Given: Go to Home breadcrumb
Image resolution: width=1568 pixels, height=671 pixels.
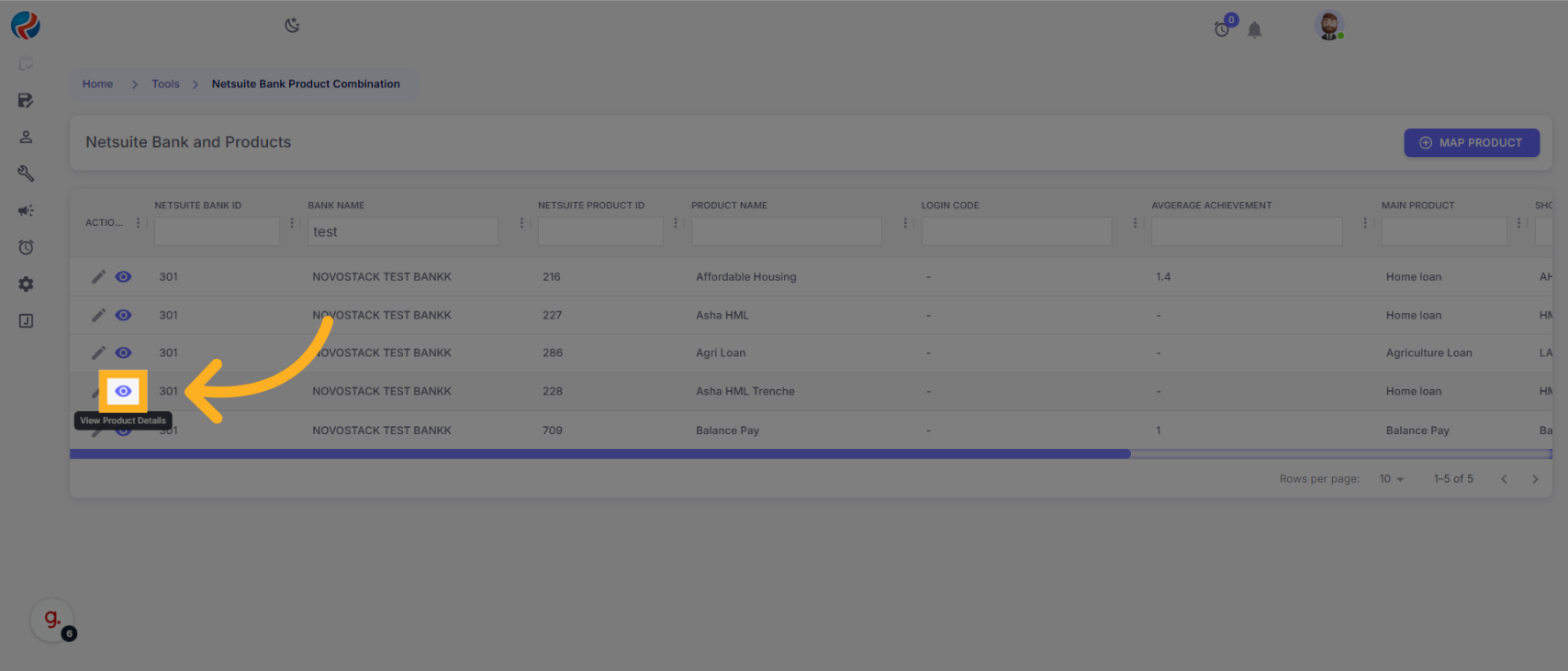Looking at the screenshot, I should [x=97, y=84].
